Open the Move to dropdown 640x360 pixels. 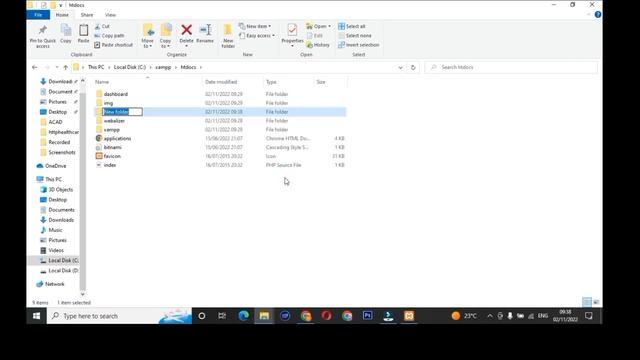(x=147, y=44)
